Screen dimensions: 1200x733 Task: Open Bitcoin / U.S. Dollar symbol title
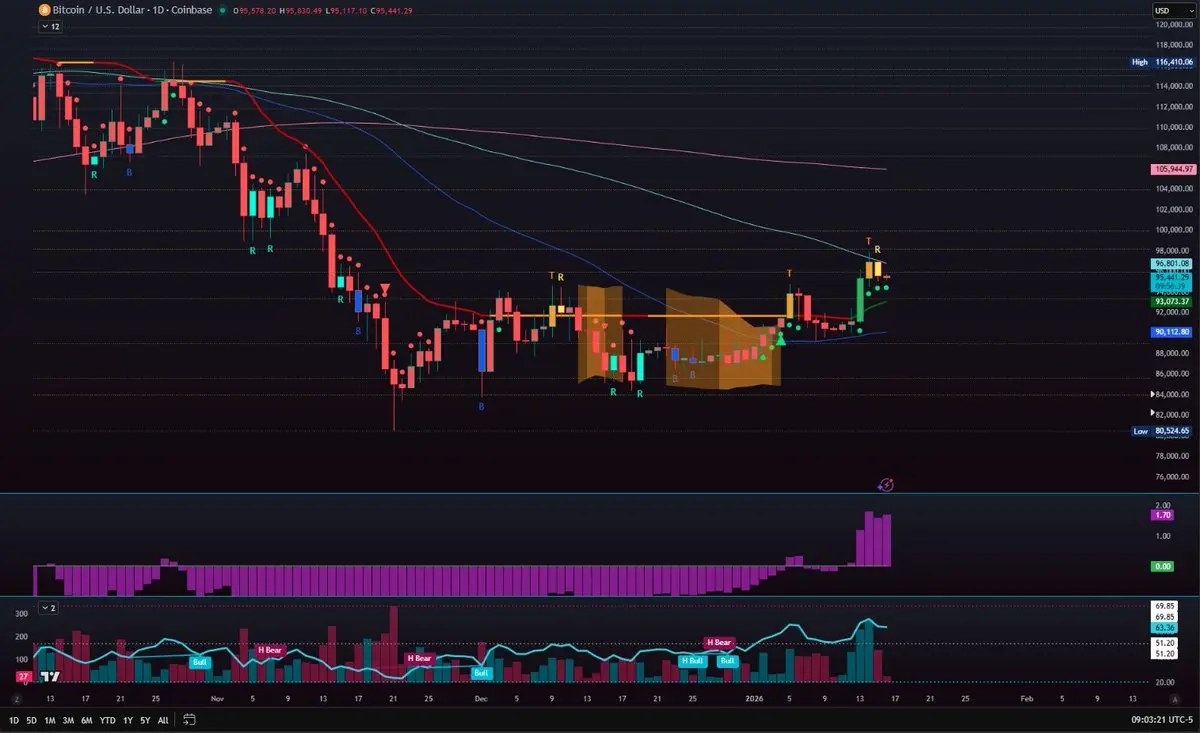99,10
